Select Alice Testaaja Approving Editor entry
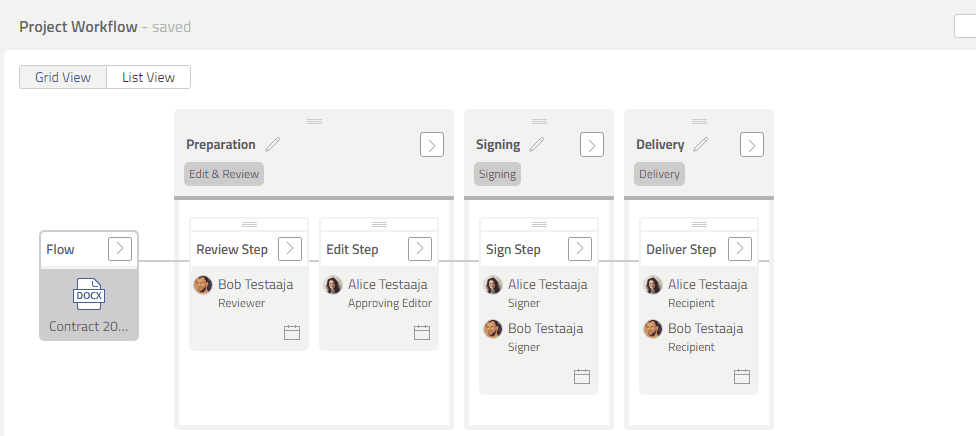 tap(379, 293)
